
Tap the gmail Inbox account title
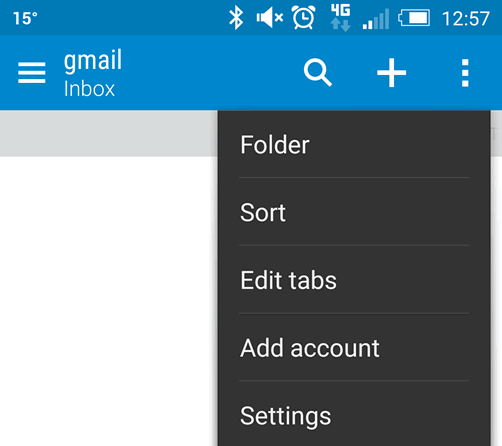coord(93,73)
